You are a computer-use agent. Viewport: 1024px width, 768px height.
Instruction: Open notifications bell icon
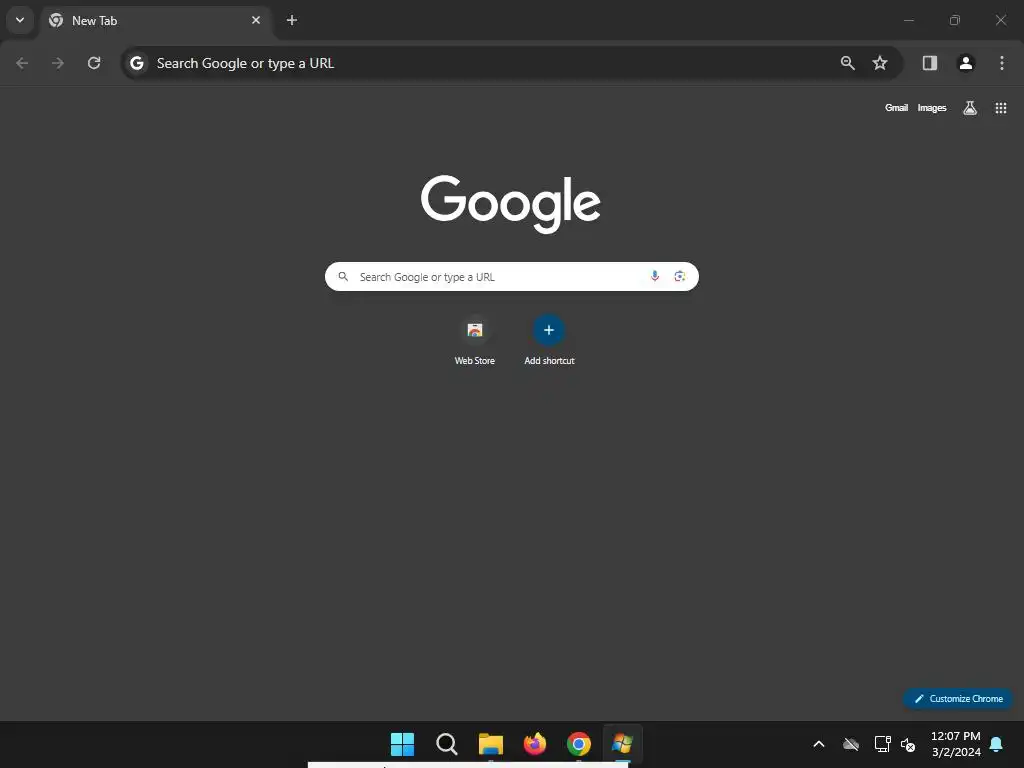996,744
